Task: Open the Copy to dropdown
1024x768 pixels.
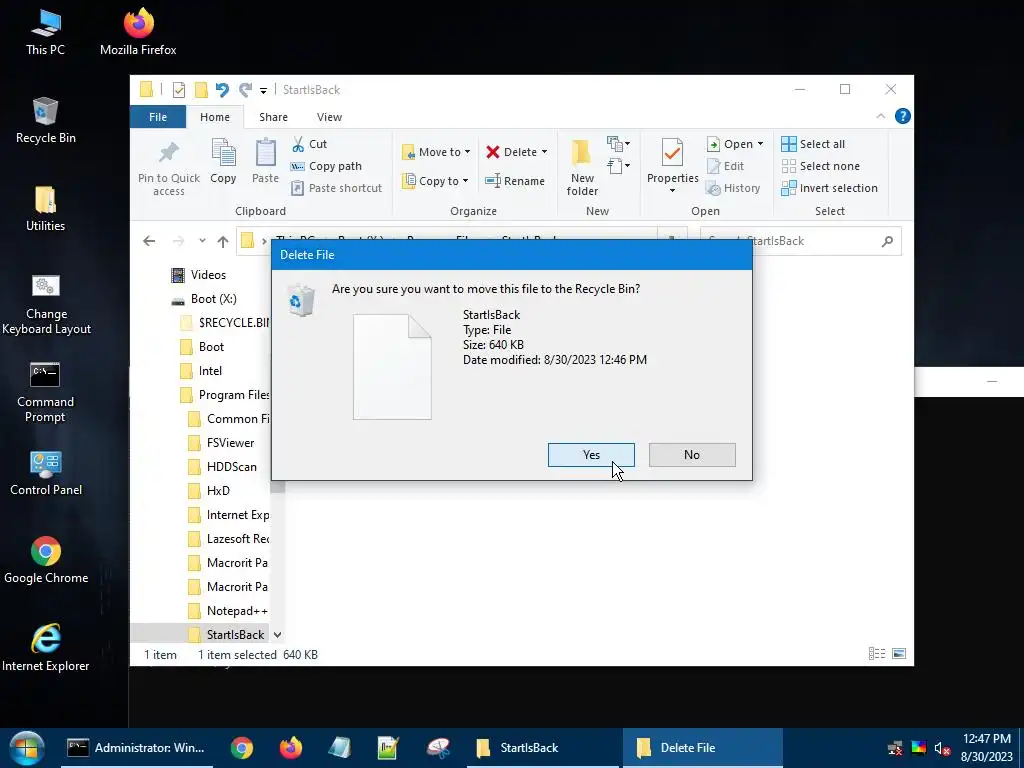Action: 435,181
